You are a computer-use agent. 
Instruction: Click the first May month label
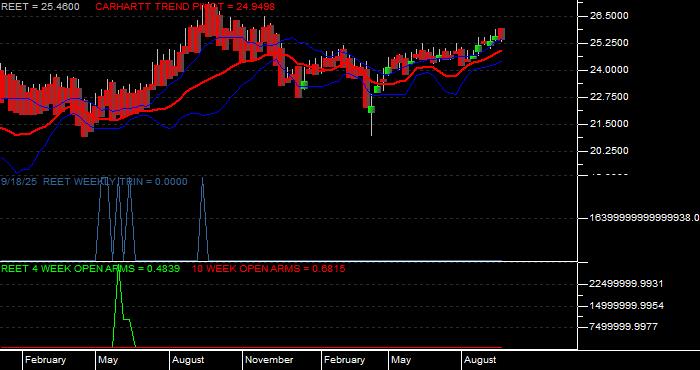click(x=108, y=360)
